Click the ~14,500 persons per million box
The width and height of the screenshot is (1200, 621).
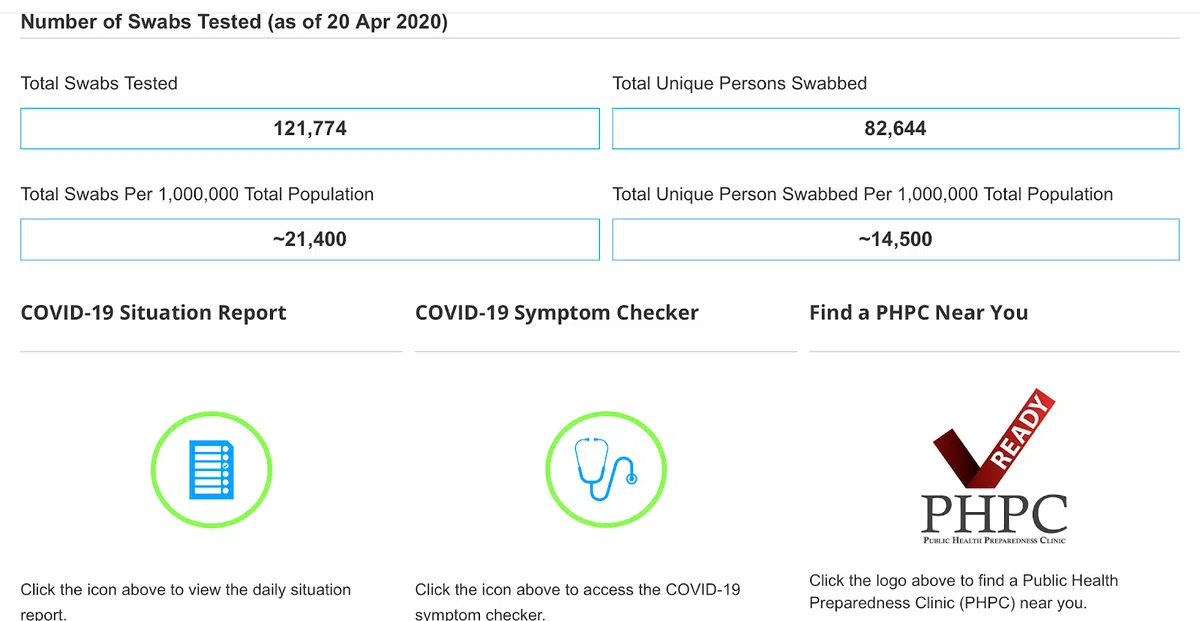[895, 239]
